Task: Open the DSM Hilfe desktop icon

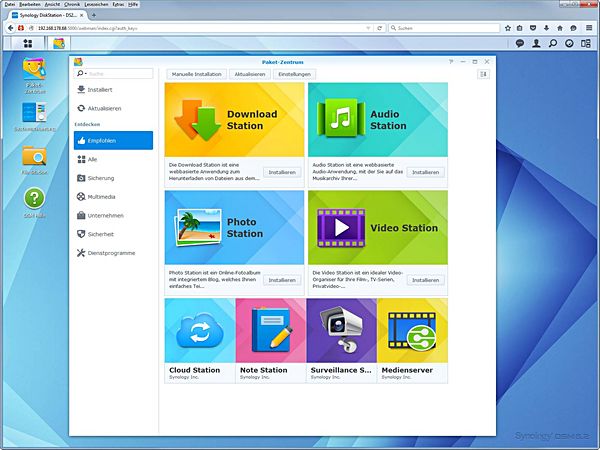Action: [x=34, y=203]
